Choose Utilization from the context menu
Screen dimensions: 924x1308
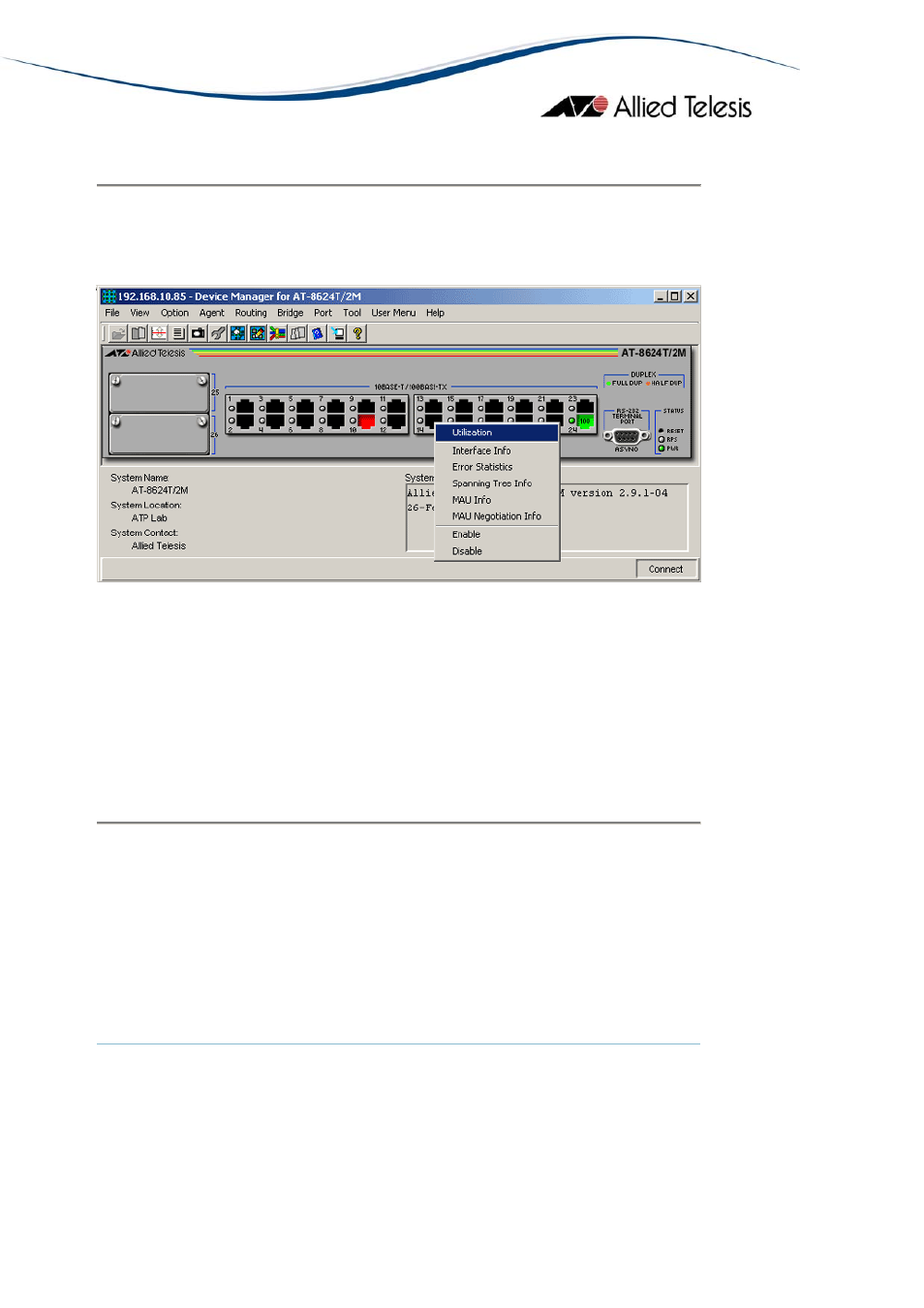tap(497, 433)
